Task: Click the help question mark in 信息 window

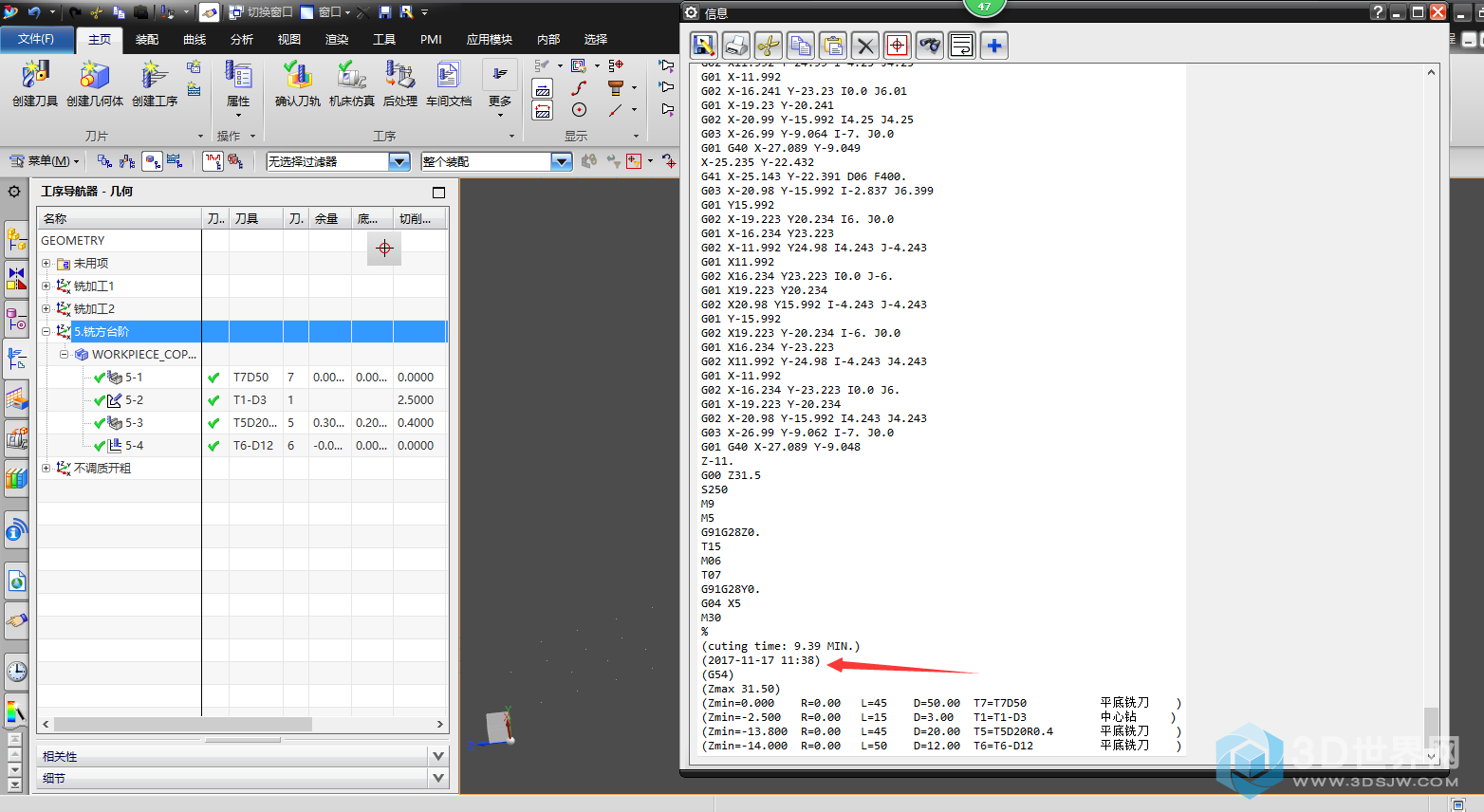Action: pyautogui.click(x=1379, y=11)
